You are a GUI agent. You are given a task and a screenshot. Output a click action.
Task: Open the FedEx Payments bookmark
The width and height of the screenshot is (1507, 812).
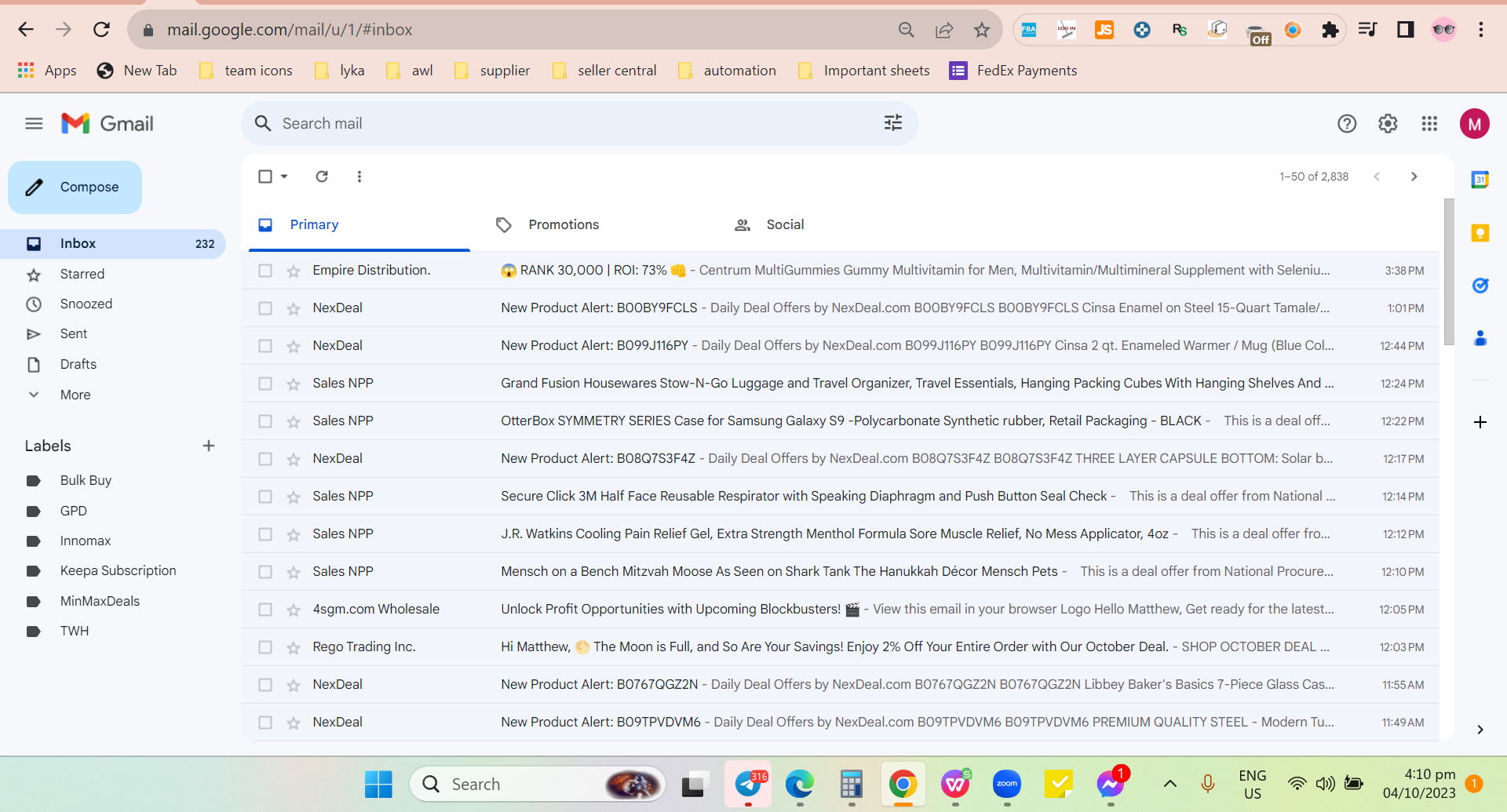pyautogui.click(x=1013, y=71)
